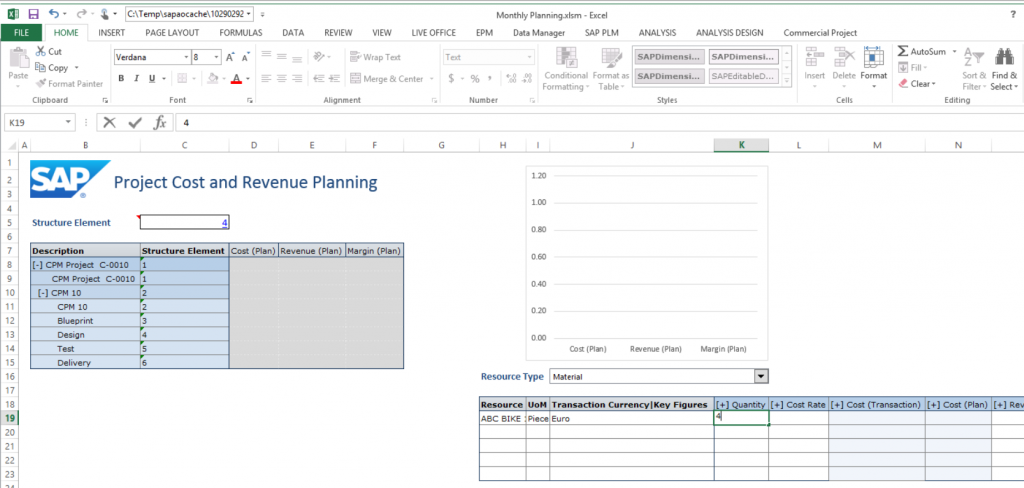
Task: Click the Orientation icon
Action: pos(319,57)
